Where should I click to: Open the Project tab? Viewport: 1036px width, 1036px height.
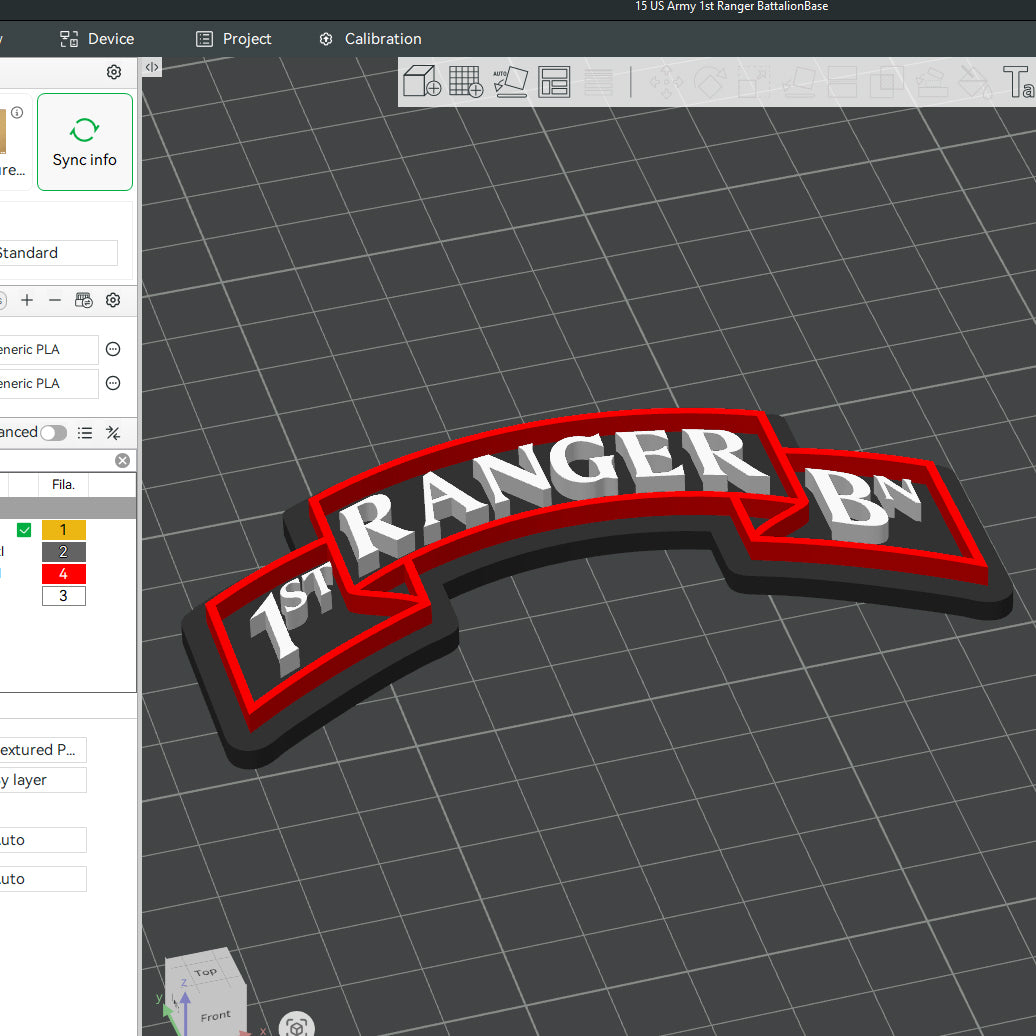tap(234, 39)
